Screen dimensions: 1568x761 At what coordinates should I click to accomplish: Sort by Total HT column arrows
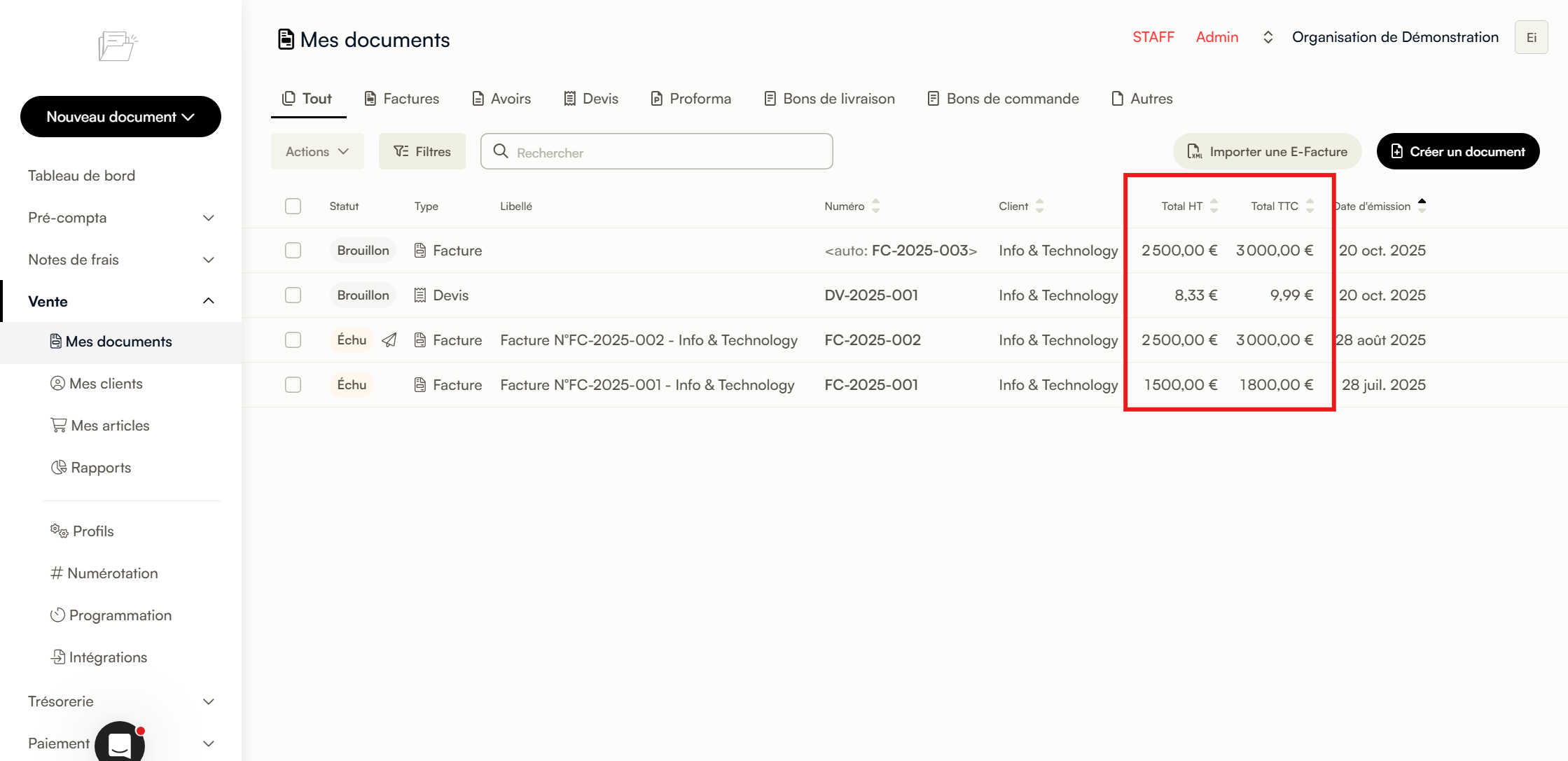(x=1214, y=206)
